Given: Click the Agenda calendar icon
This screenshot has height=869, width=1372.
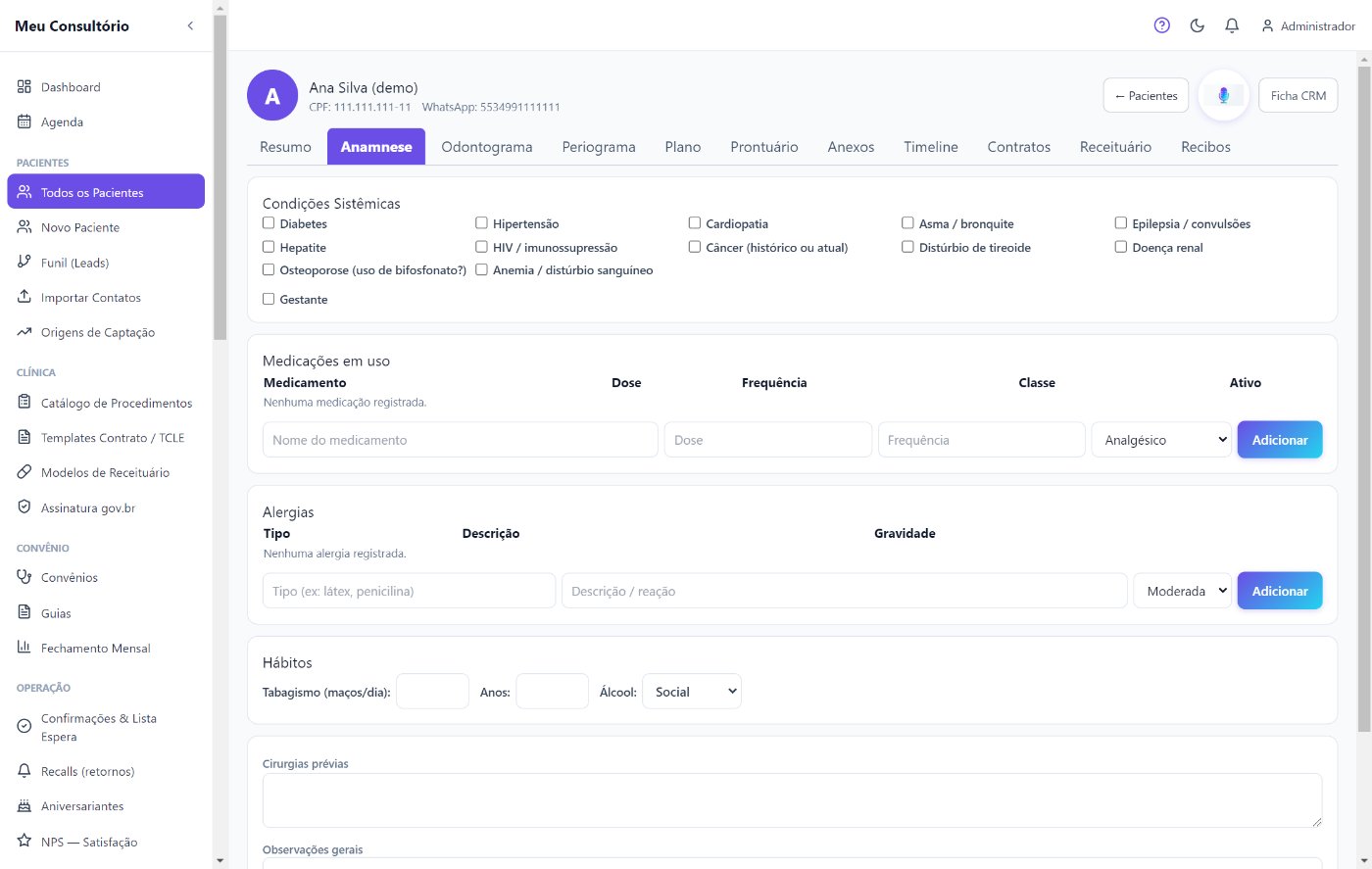Looking at the screenshot, I should [24, 122].
